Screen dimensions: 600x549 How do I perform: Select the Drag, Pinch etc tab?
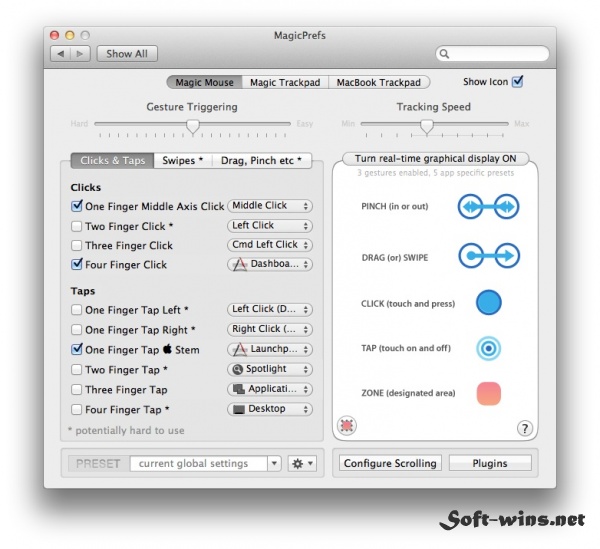click(261, 160)
